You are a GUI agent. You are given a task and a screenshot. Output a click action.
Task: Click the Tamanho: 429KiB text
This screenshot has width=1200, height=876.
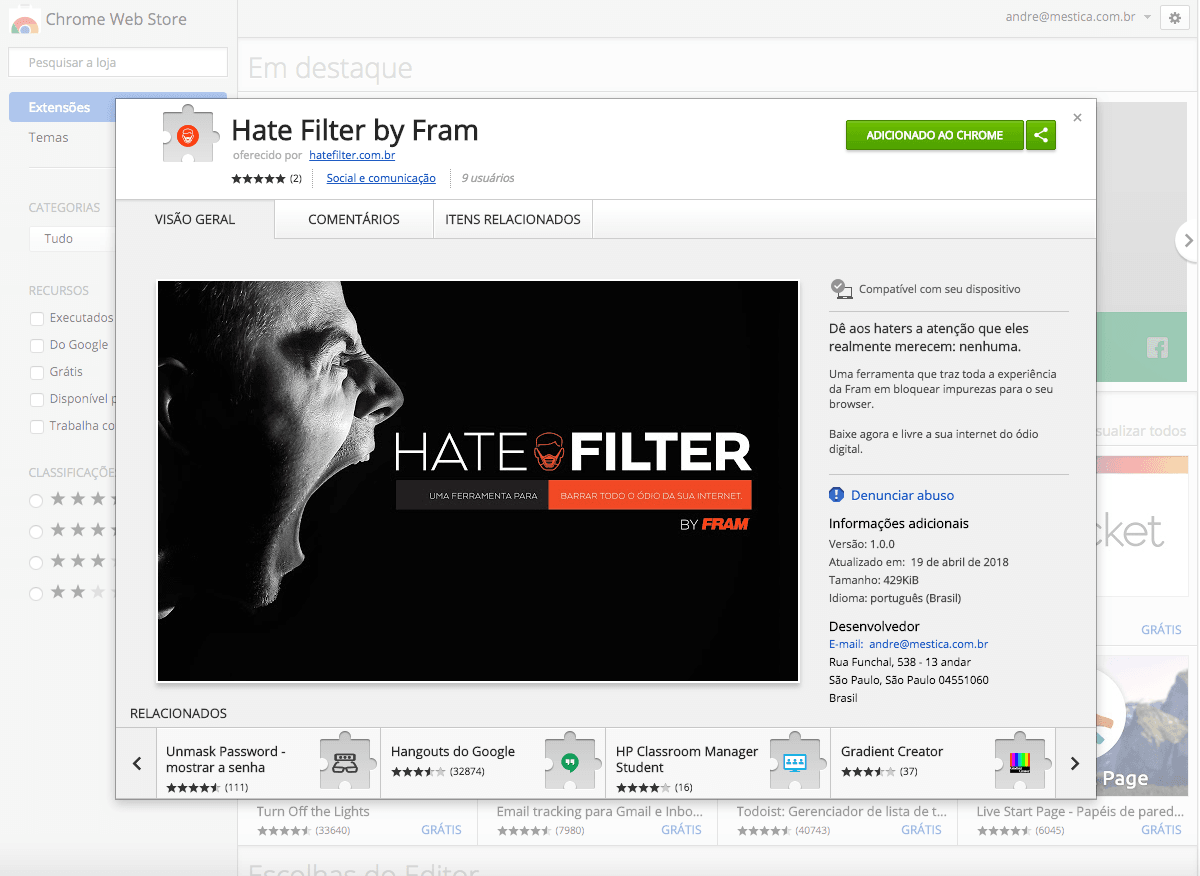874,580
